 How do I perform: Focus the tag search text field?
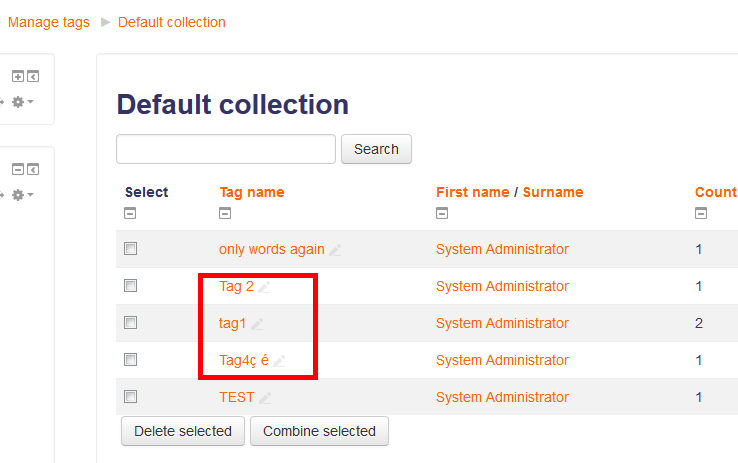(226, 149)
